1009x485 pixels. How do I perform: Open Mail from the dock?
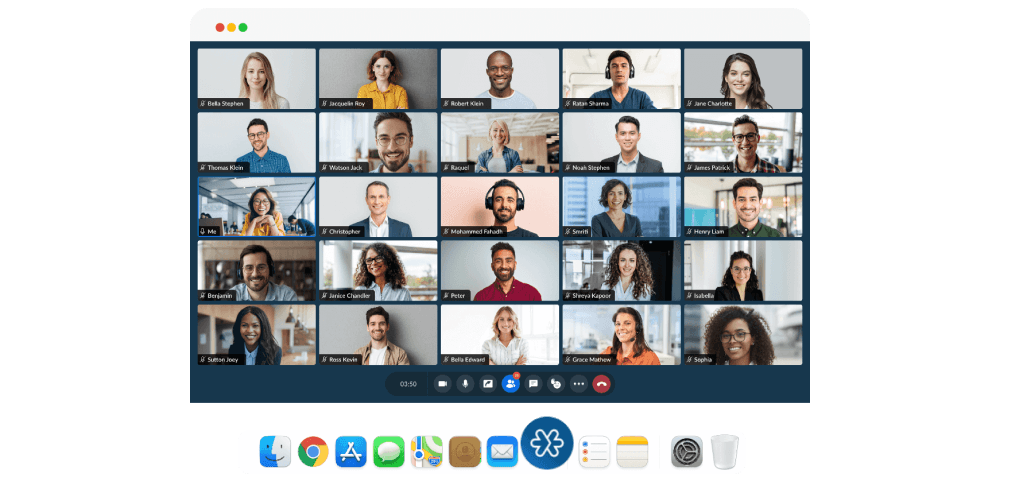503,452
